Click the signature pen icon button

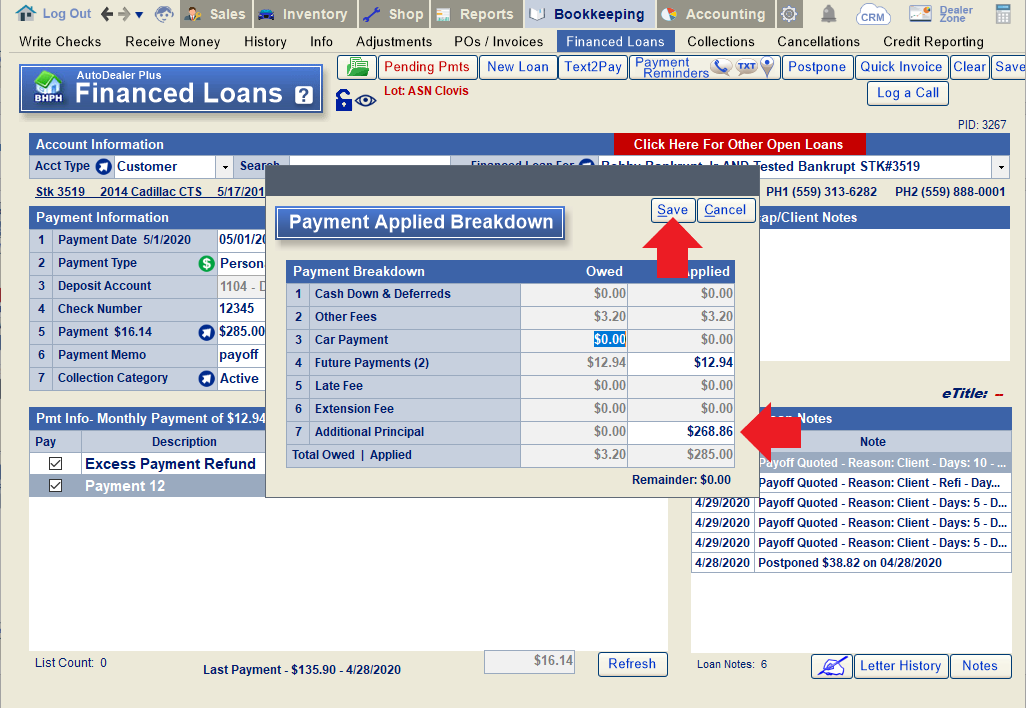coord(832,666)
